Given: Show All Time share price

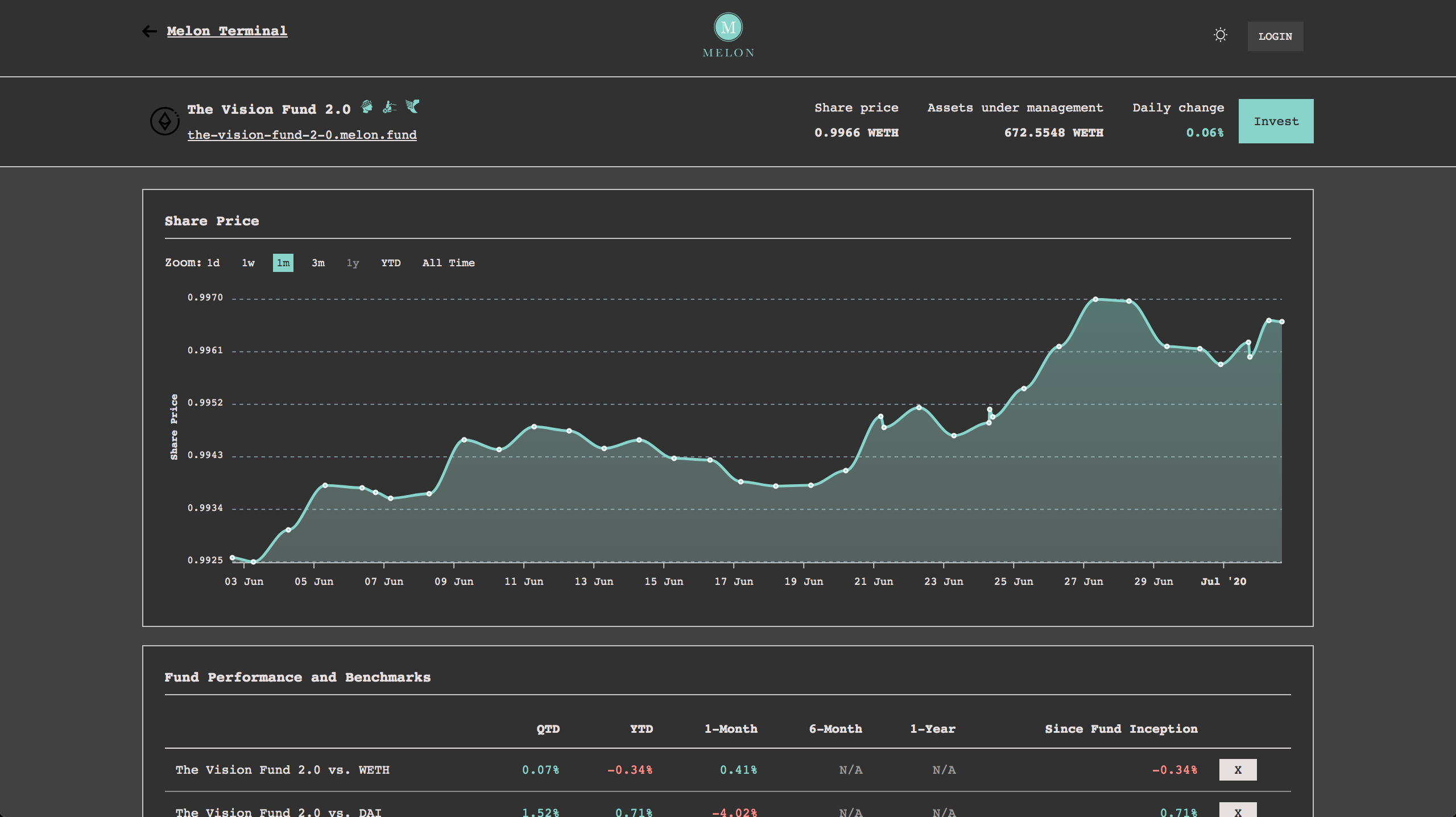Looking at the screenshot, I should tap(448, 263).
